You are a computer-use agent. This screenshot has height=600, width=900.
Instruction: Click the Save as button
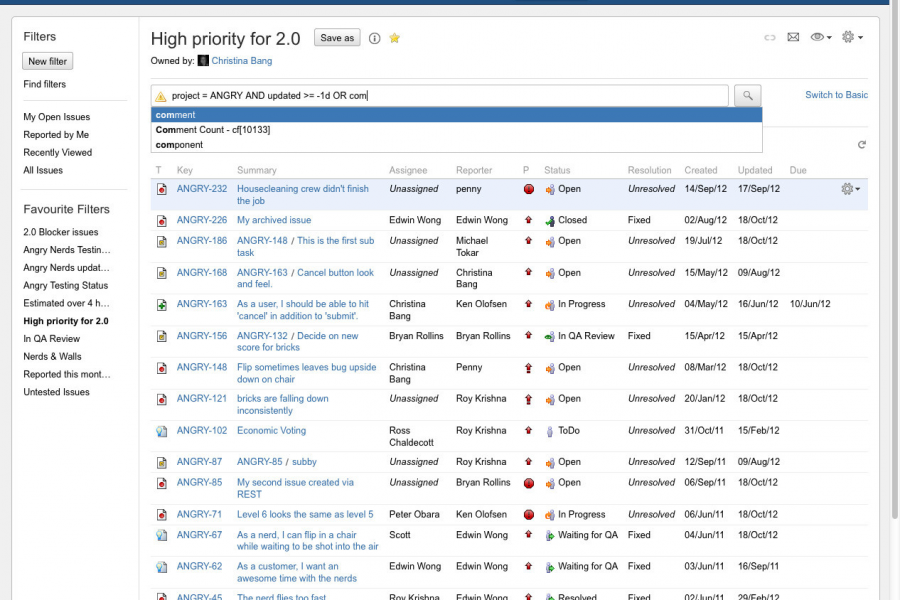(x=337, y=38)
